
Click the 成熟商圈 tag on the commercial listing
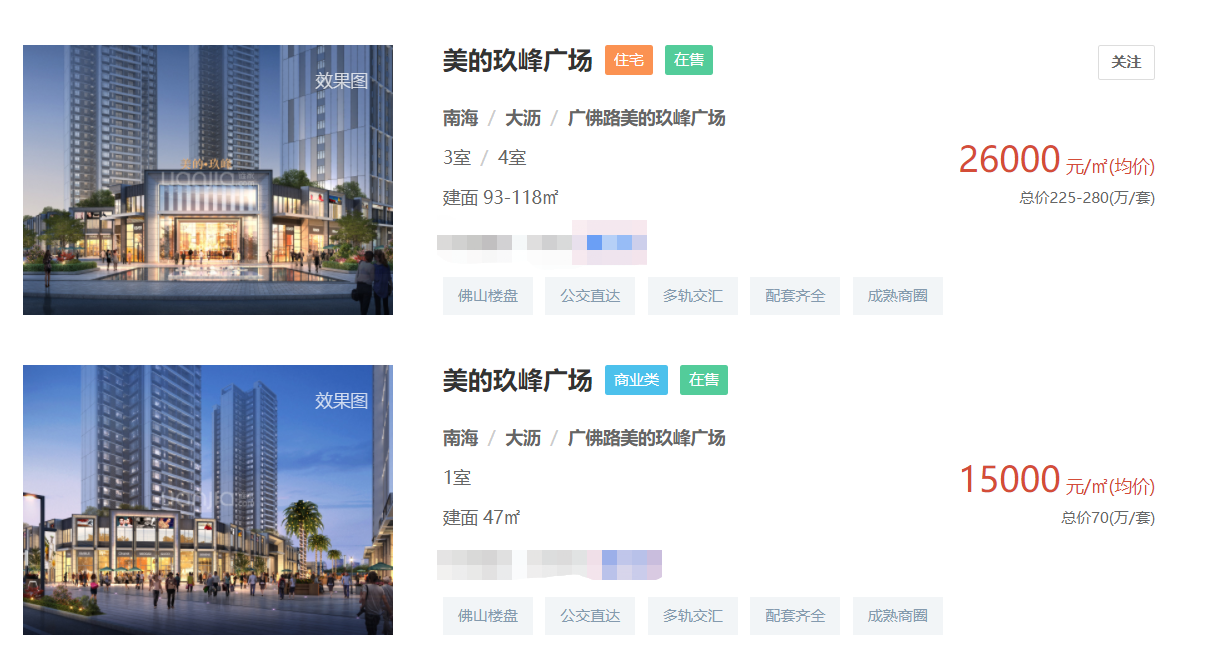point(897,616)
